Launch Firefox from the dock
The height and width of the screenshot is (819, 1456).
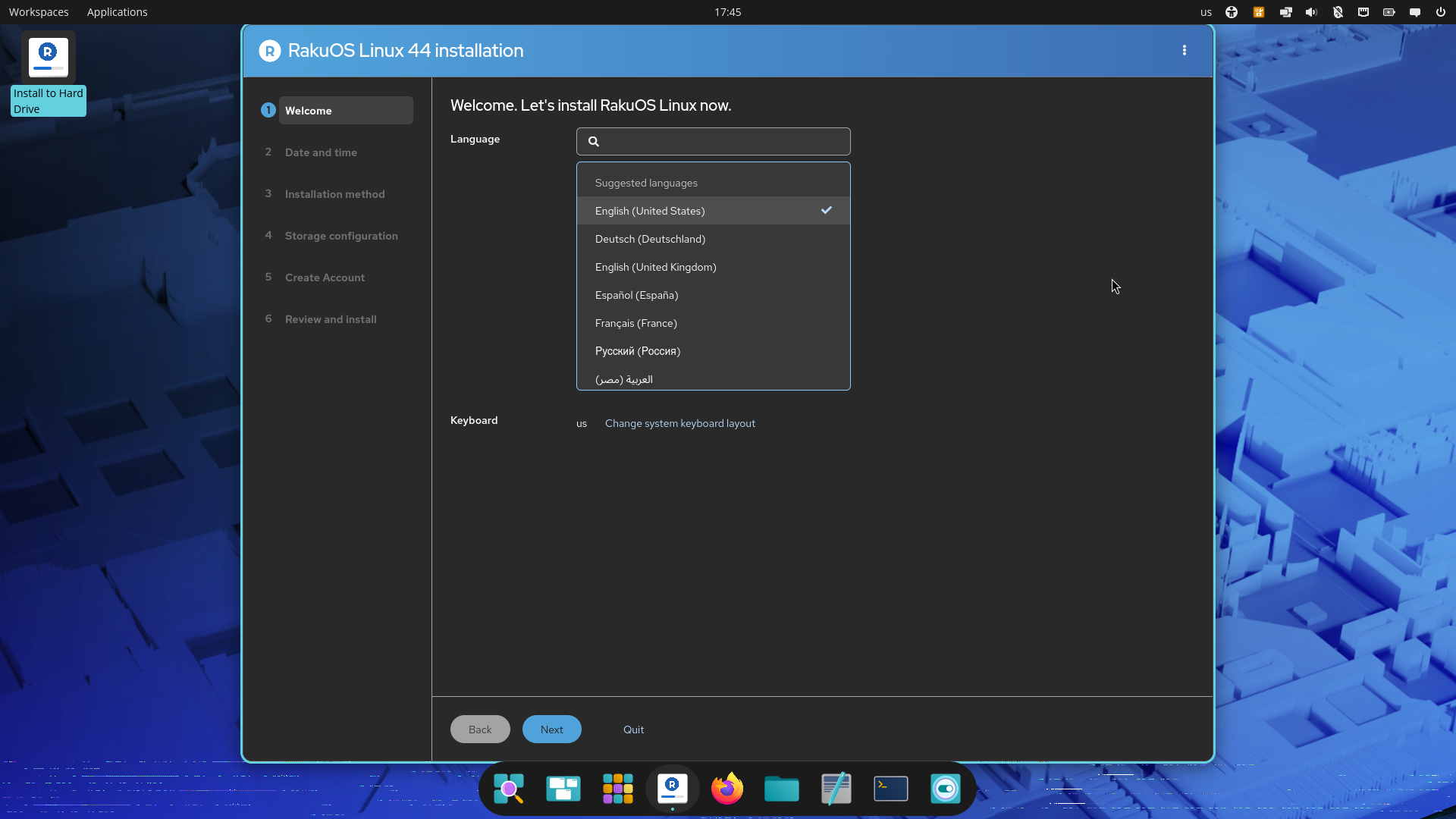(727, 789)
